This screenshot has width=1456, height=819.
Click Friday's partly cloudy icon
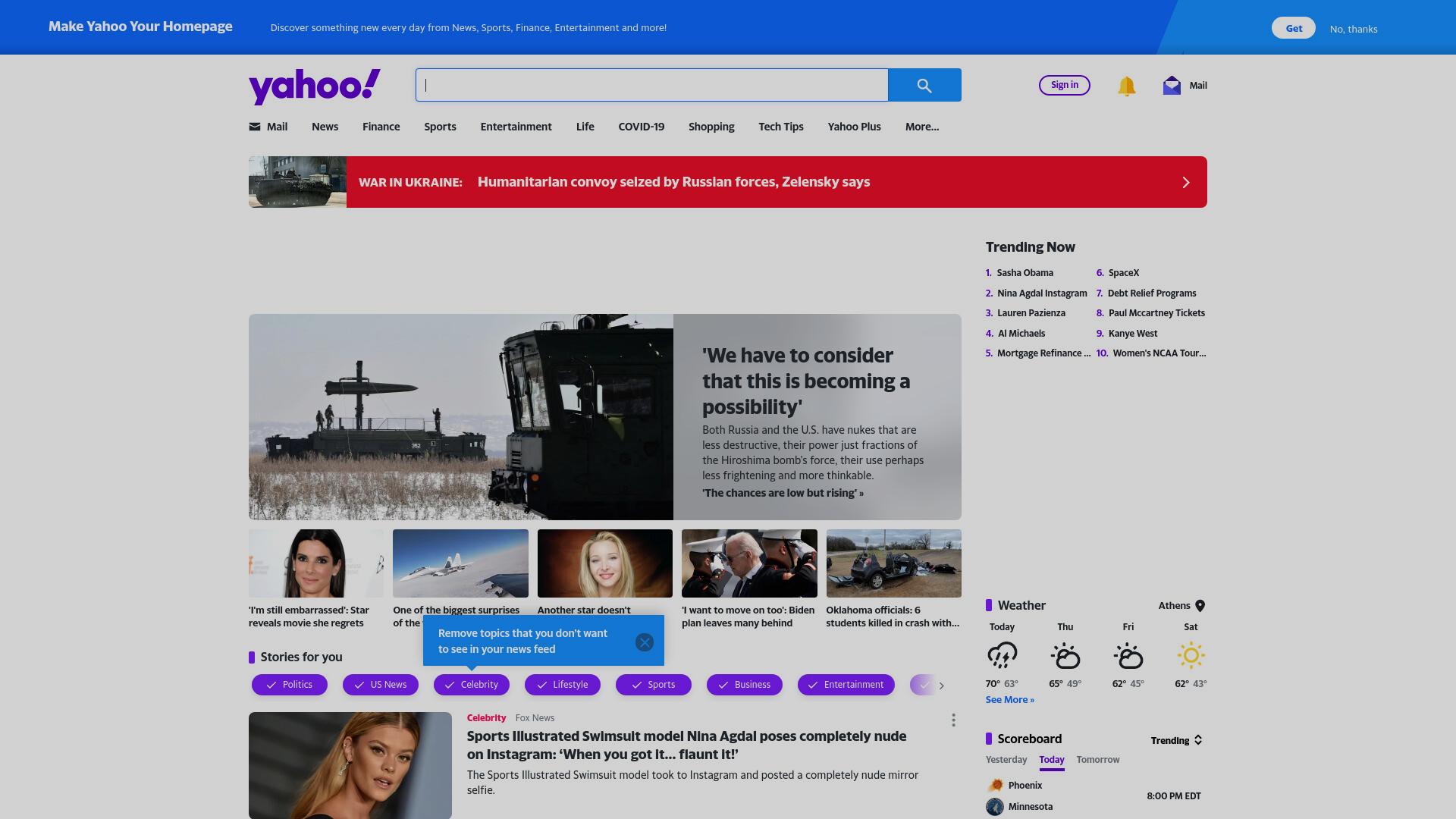point(1128,655)
